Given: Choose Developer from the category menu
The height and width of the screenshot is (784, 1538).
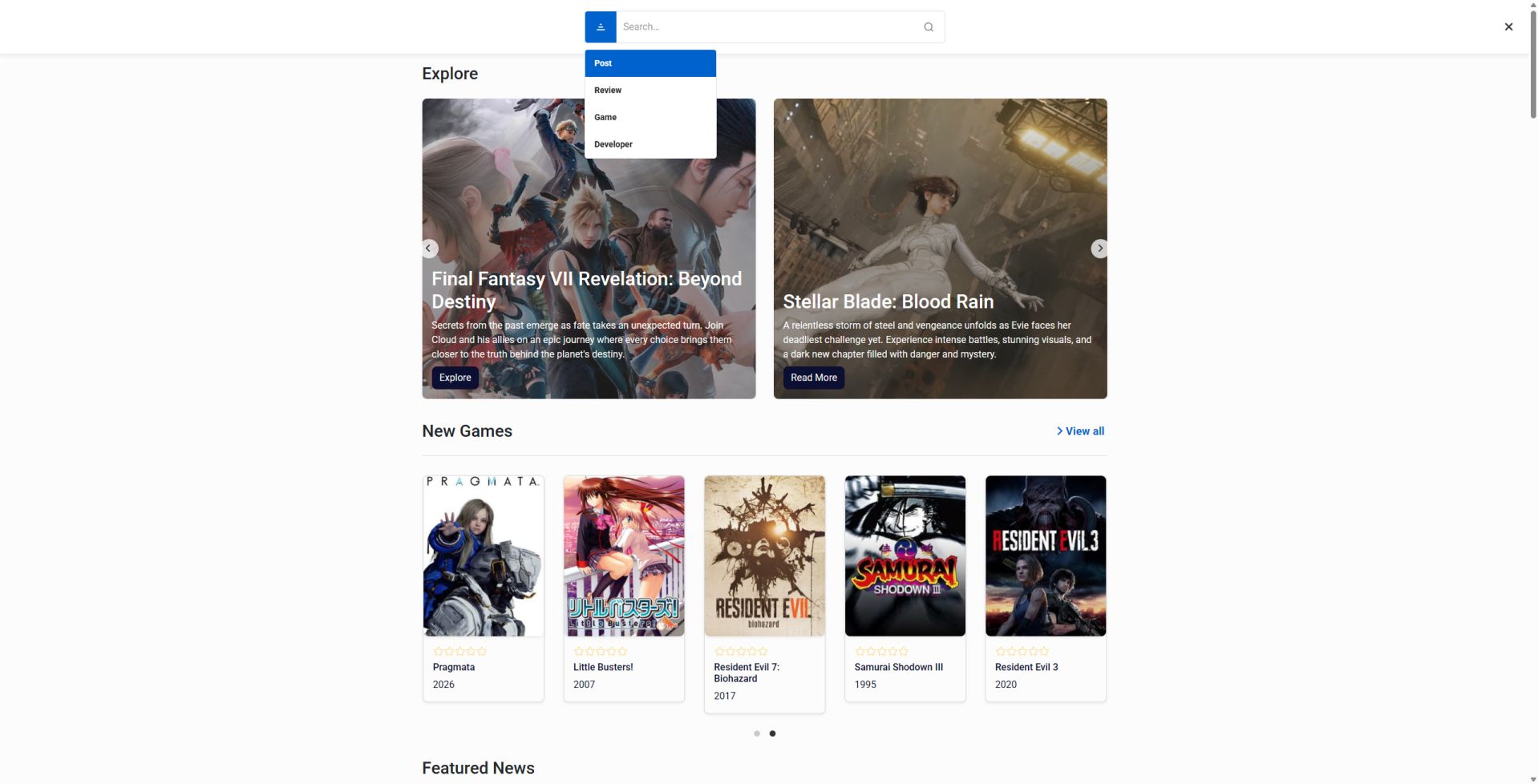Looking at the screenshot, I should [x=650, y=145].
